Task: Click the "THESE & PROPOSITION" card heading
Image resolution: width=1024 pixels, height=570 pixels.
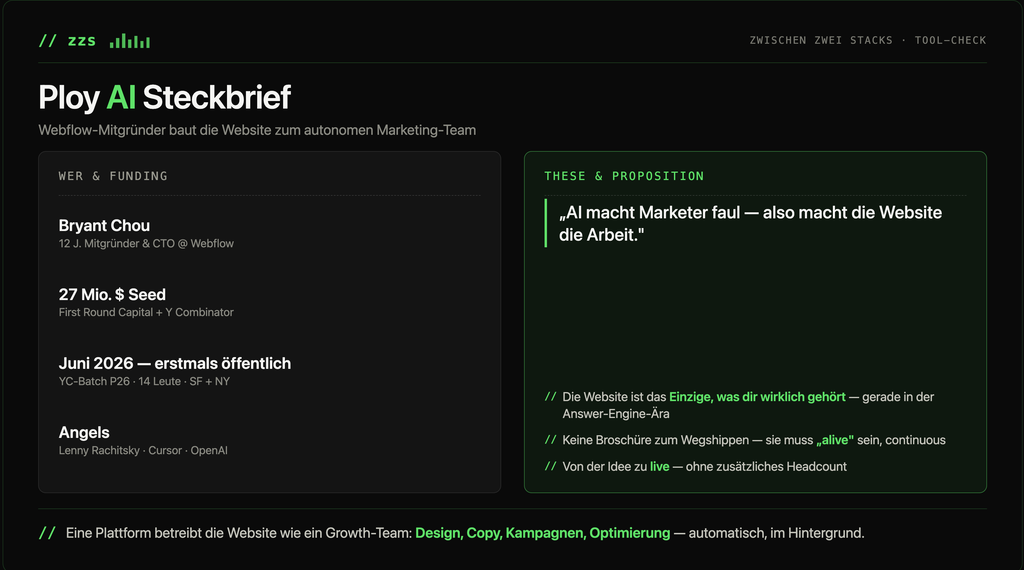Action: coord(624,176)
